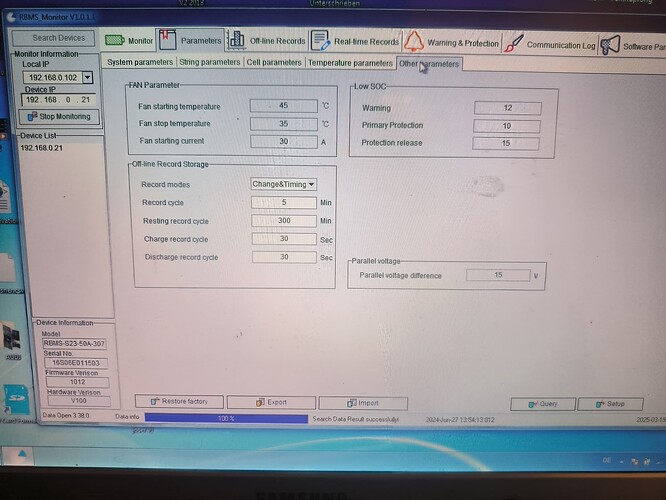The image size is (666, 500).
Task: Click the Firmware Version field 1012
Action: coord(77,382)
